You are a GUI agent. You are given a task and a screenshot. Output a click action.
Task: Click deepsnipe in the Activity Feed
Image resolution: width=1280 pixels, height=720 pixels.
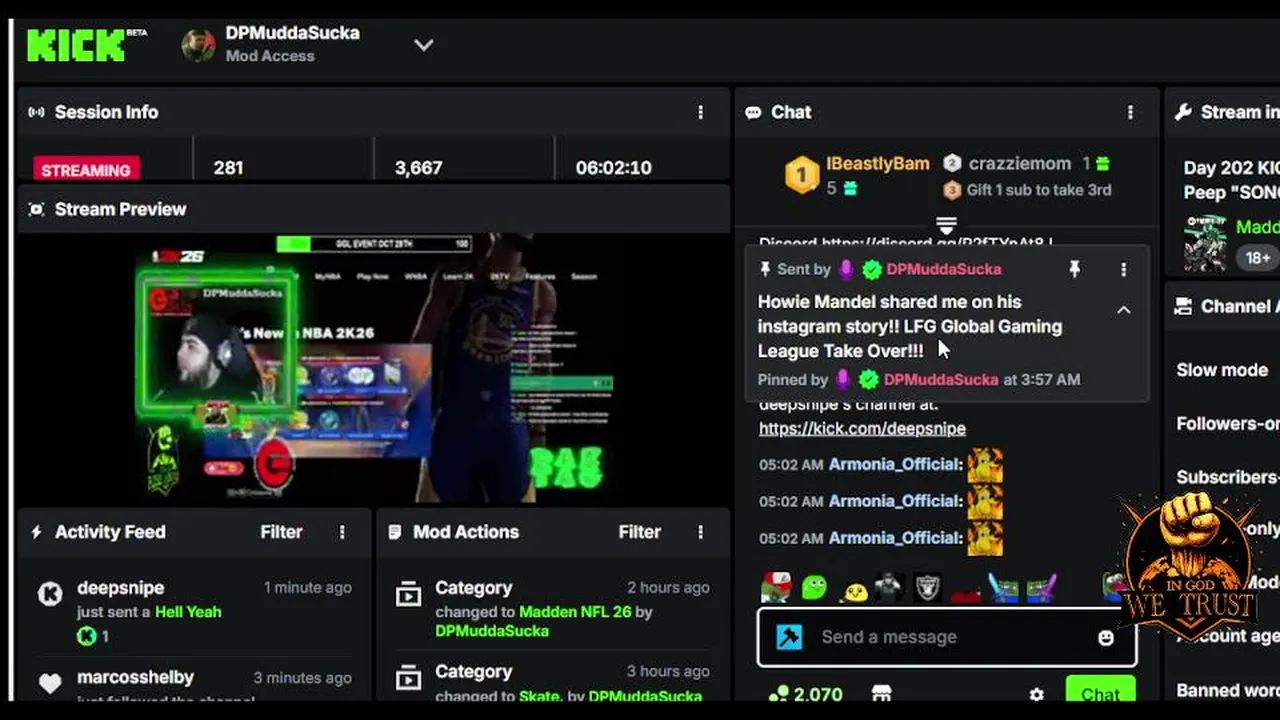point(120,588)
